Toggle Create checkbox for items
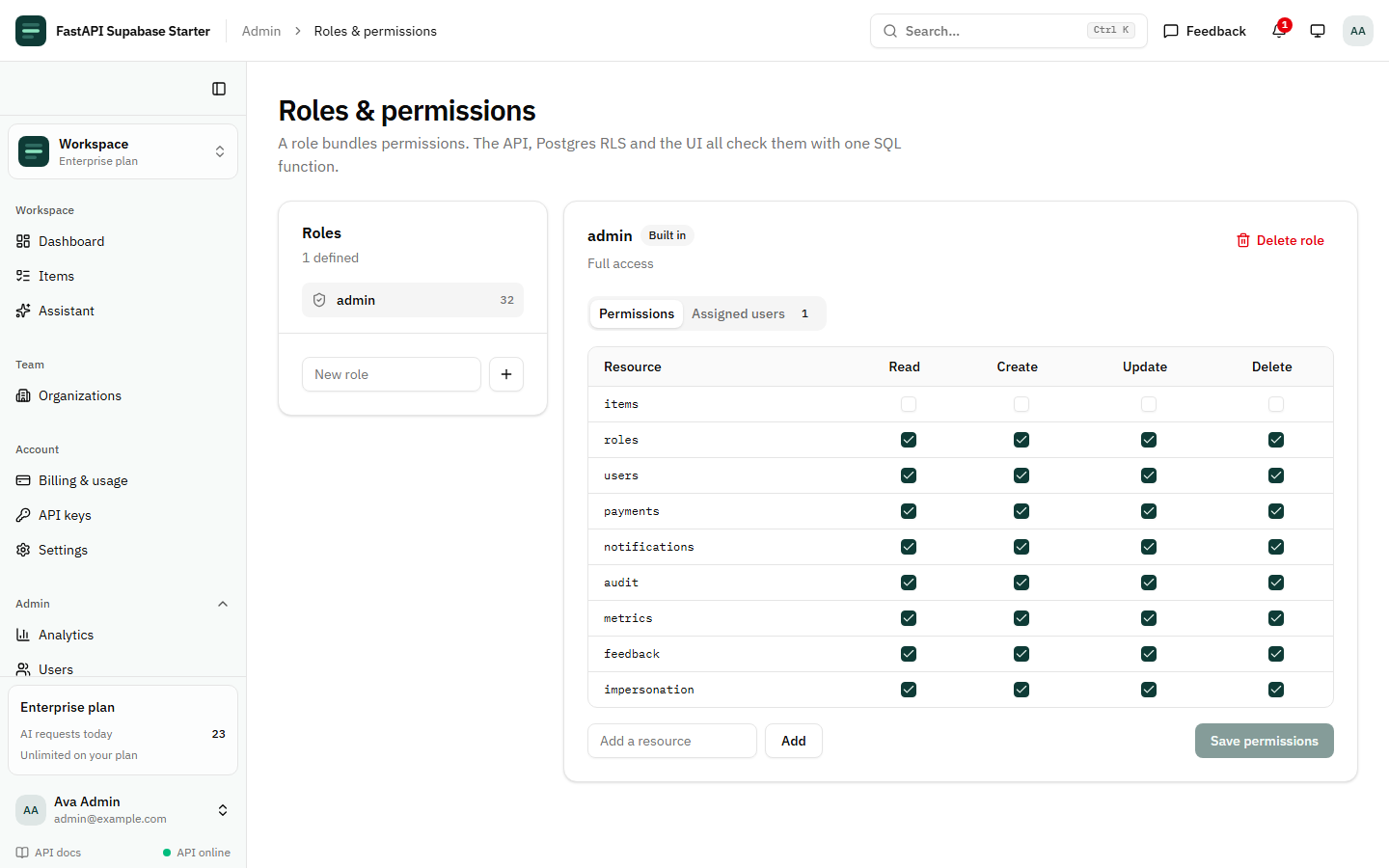 (1021, 404)
